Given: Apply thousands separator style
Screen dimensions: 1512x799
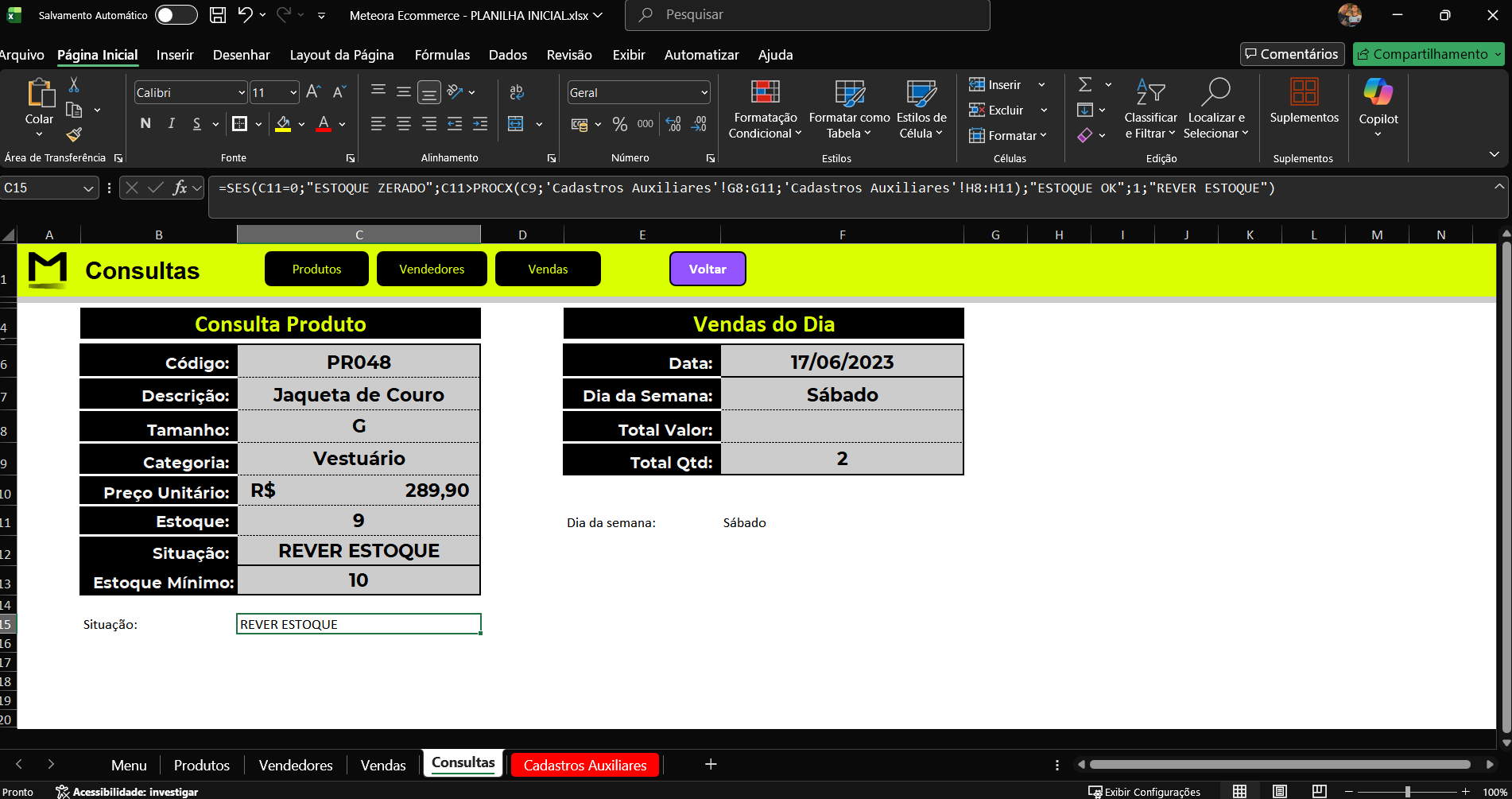Looking at the screenshot, I should (x=646, y=124).
